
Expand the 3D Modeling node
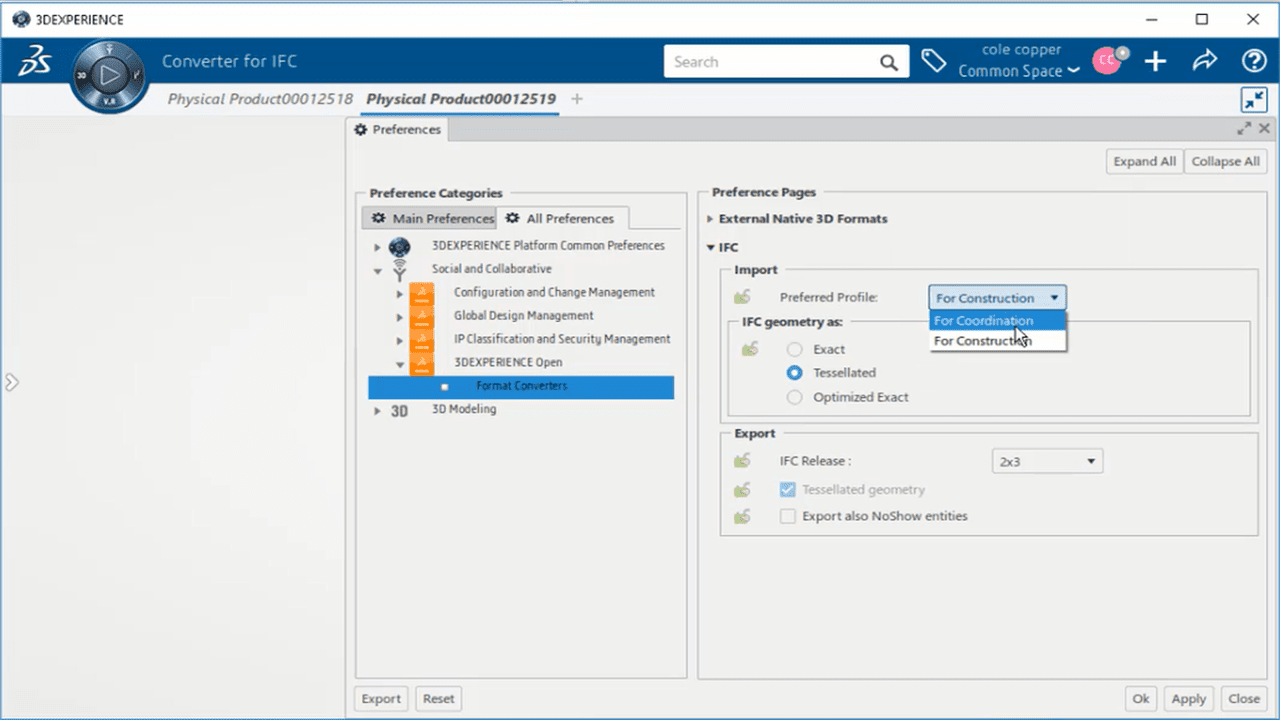click(377, 410)
